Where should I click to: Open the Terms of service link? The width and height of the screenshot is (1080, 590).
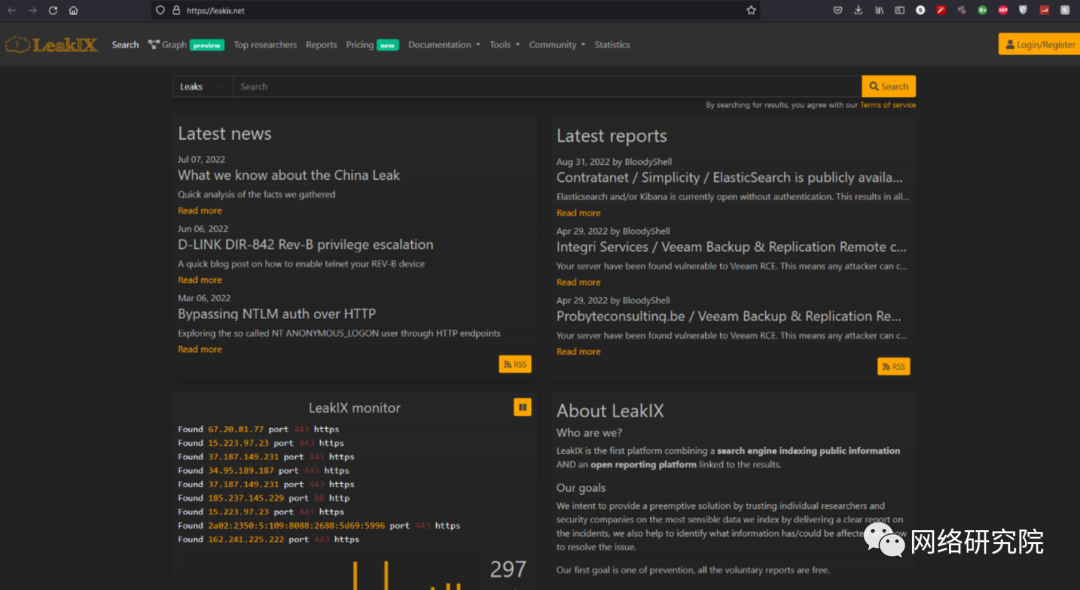point(888,105)
